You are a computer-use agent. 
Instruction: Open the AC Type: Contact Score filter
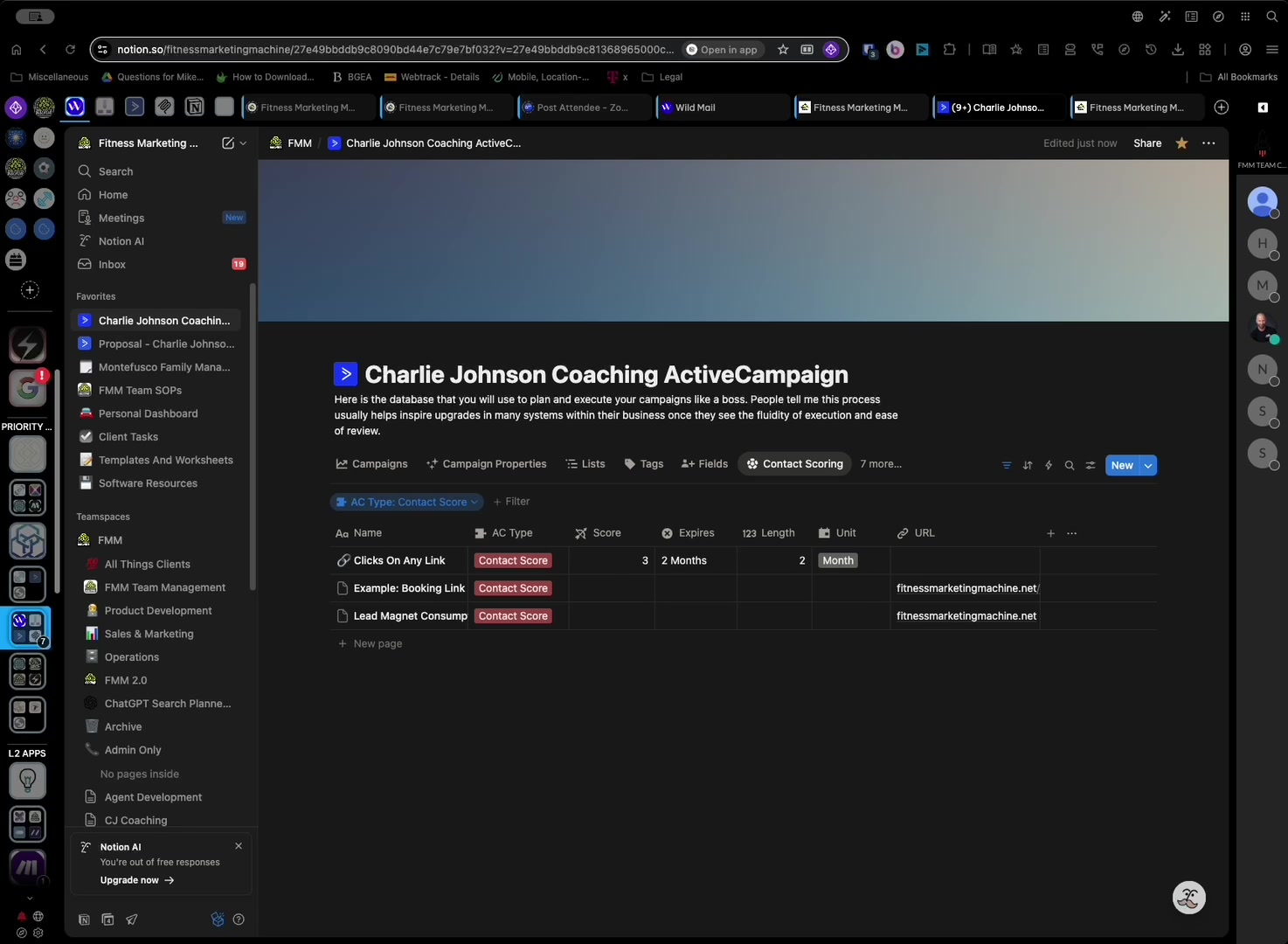pos(407,502)
